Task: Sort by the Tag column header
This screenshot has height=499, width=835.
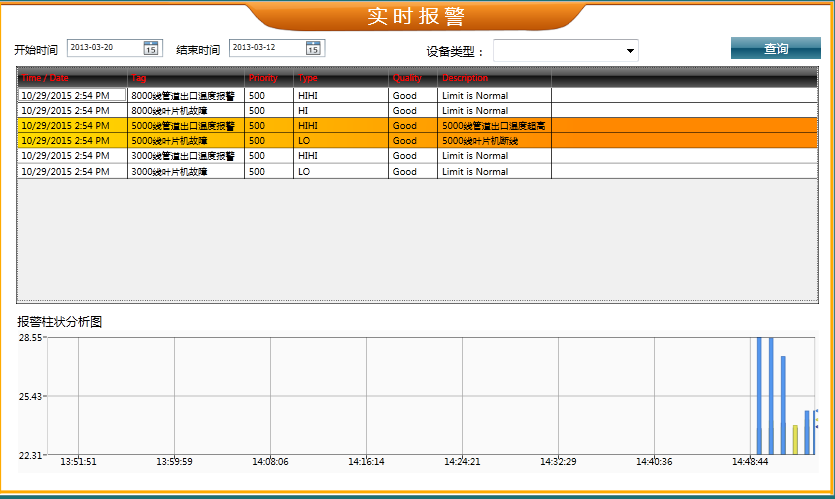Action: pos(185,78)
